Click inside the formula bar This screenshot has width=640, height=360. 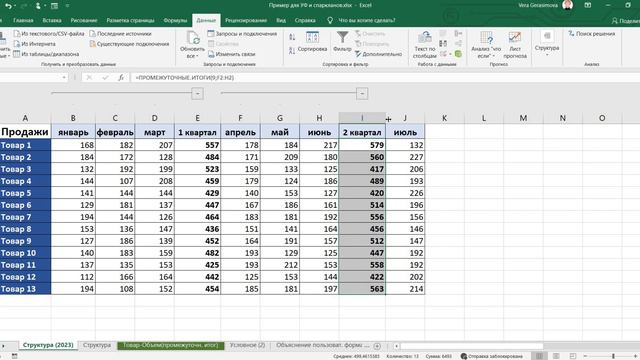click(x=384, y=78)
